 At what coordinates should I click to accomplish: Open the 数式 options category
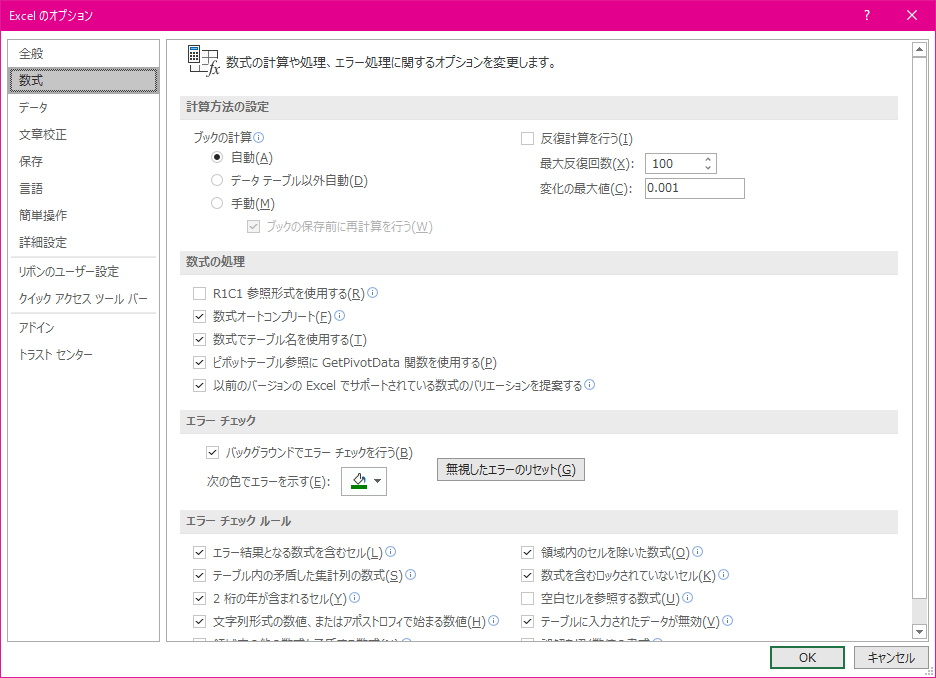tap(84, 81)
